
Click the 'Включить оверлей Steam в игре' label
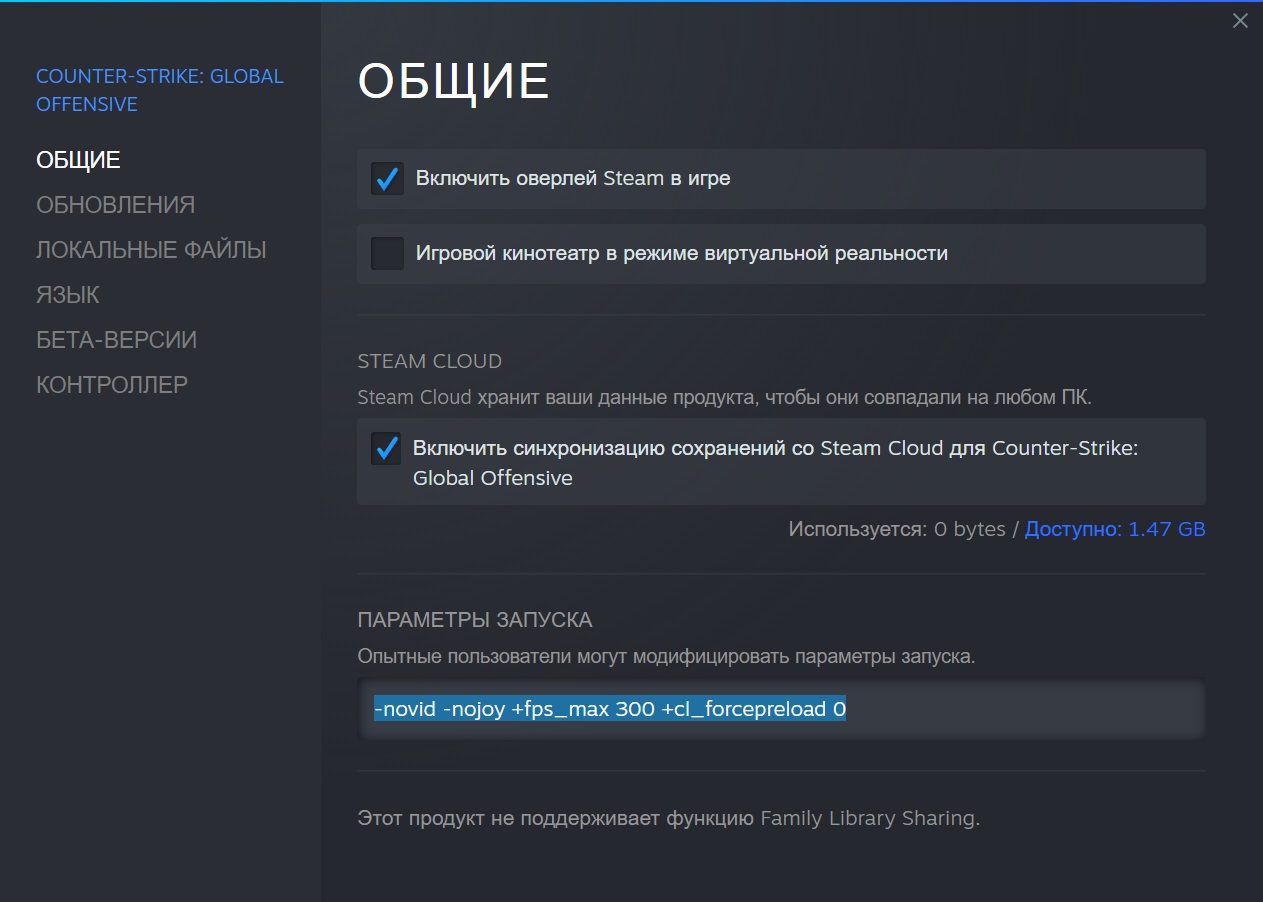coord(573,179)
